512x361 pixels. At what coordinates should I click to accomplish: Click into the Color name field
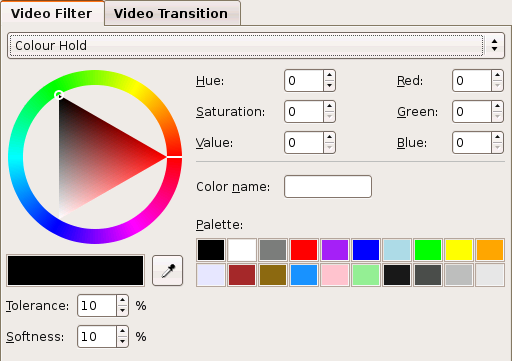tap(328, 187)
